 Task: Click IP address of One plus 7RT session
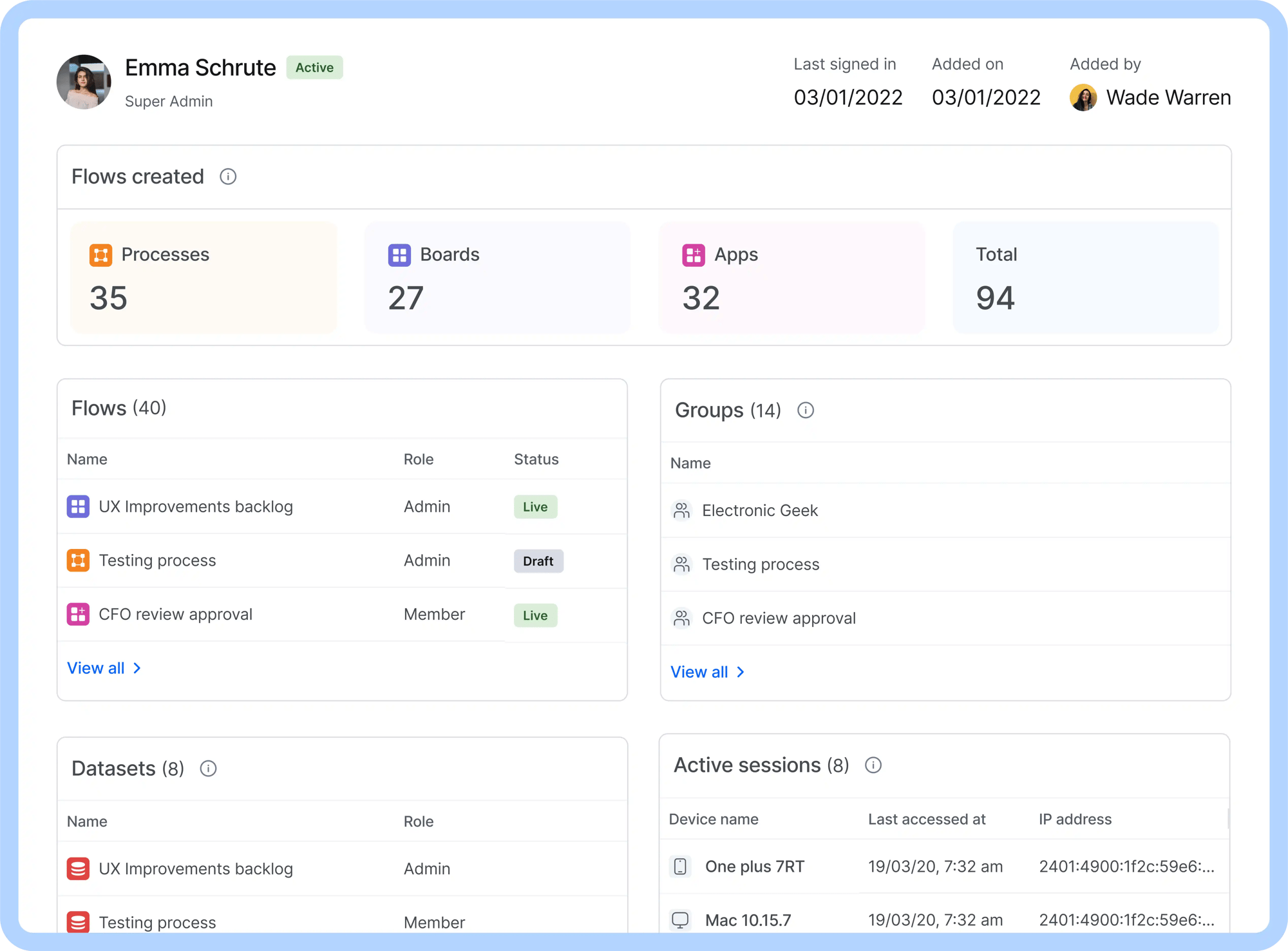coord(1126,867)
